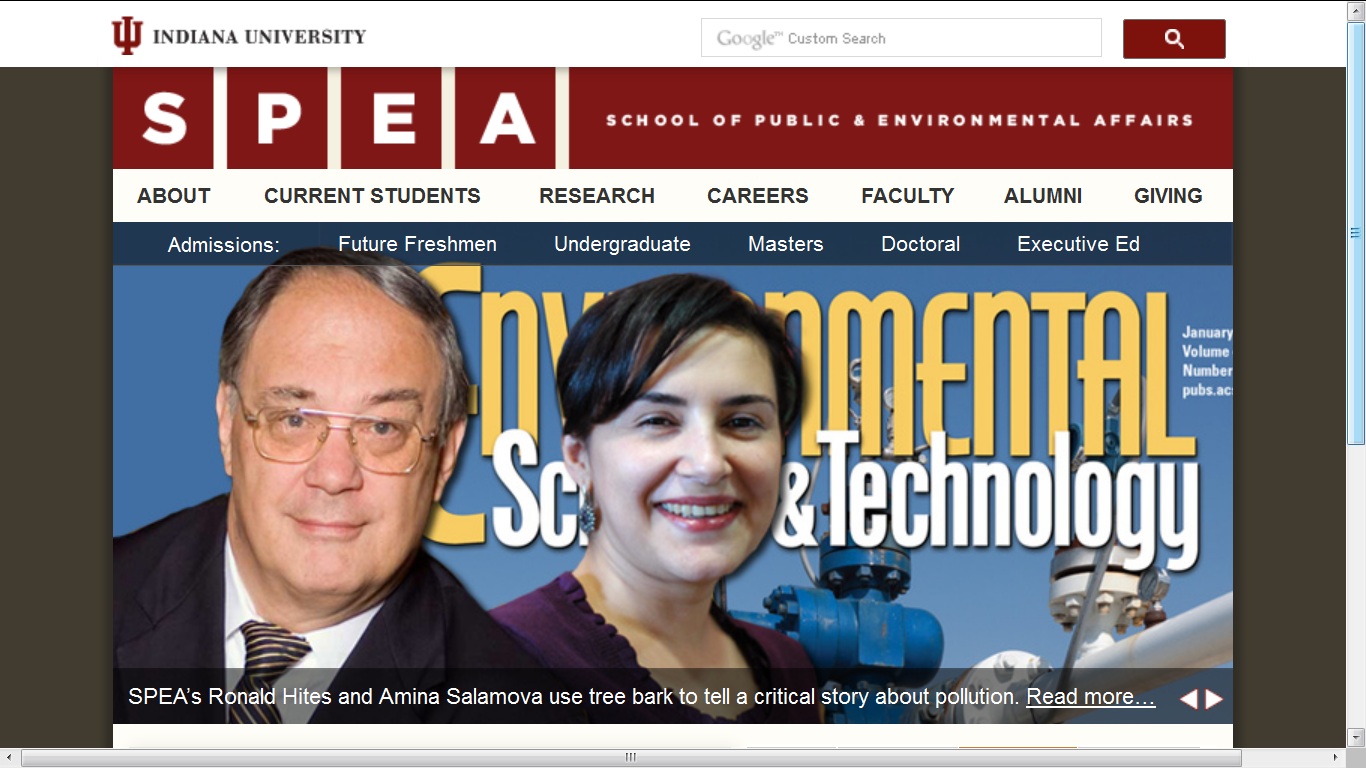Focus the Google Custom Search field
This screenshot has width=1366, height=768.
[901, 38]
